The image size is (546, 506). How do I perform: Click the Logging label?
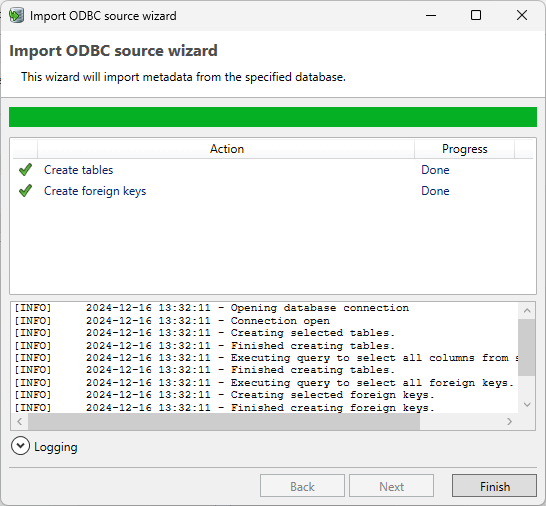pos(56,447)
